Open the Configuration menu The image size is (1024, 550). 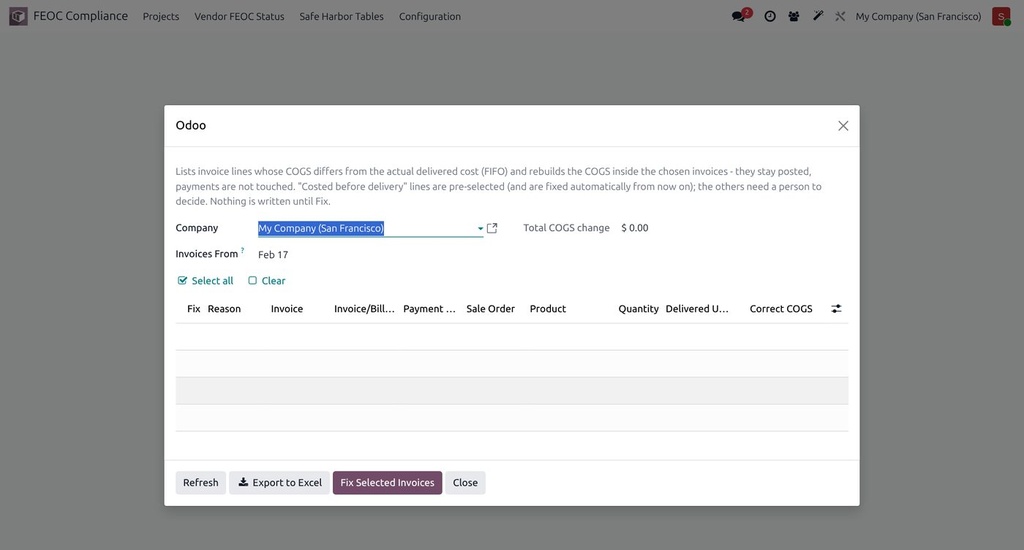(x=430, y=16)
